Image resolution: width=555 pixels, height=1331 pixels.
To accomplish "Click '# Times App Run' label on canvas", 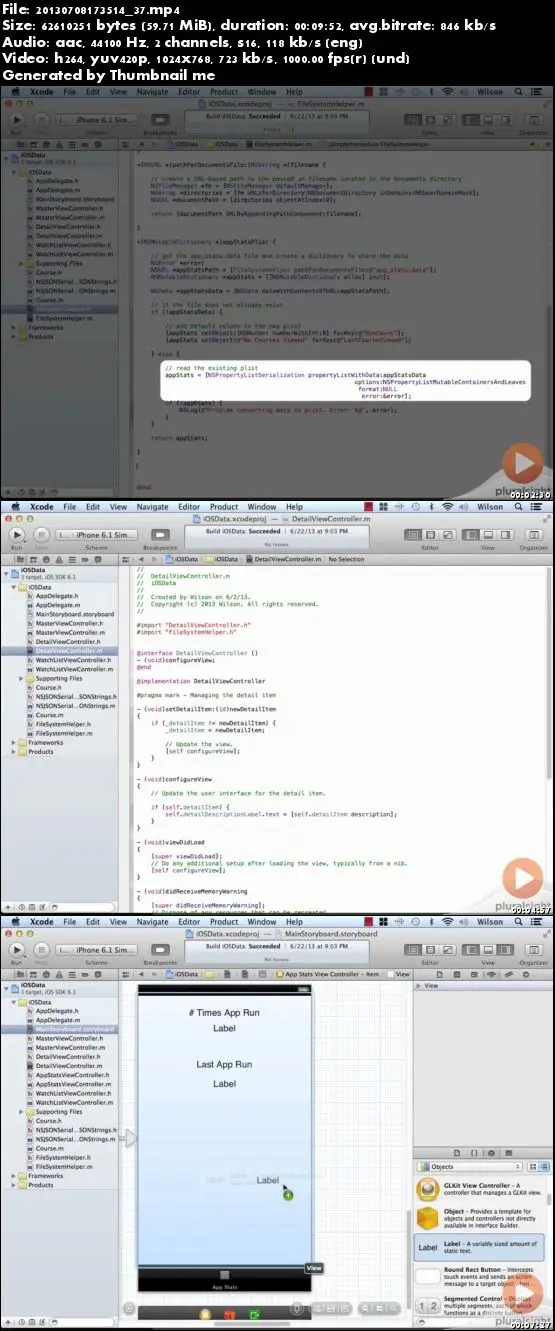I will [x=224, y=1012].
